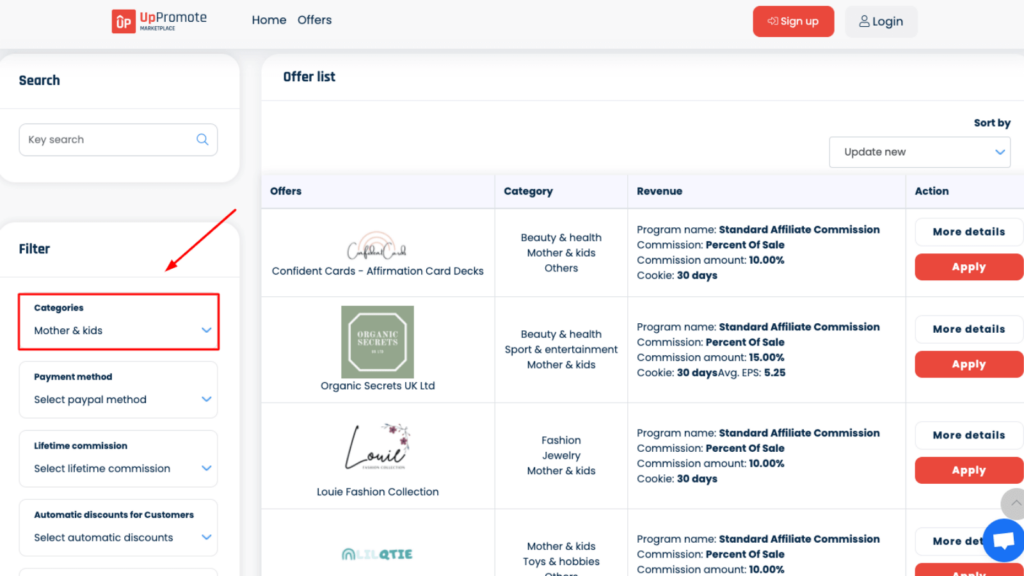Open the live chat bubble

(x=1004, y=540)
